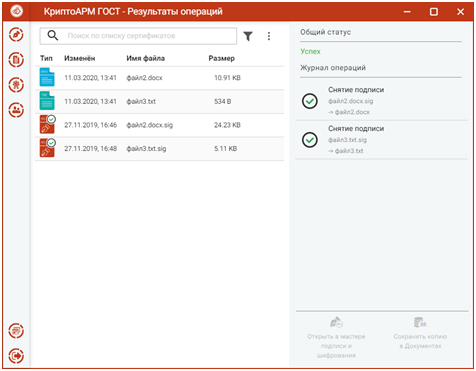Click the date 27.11.2019, 16:46
Screen dimensions: 476x371
pos(91,125)
